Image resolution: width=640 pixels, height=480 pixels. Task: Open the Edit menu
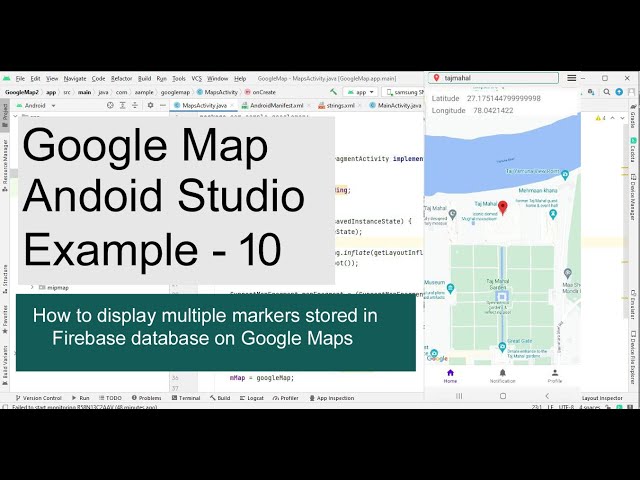36,78
